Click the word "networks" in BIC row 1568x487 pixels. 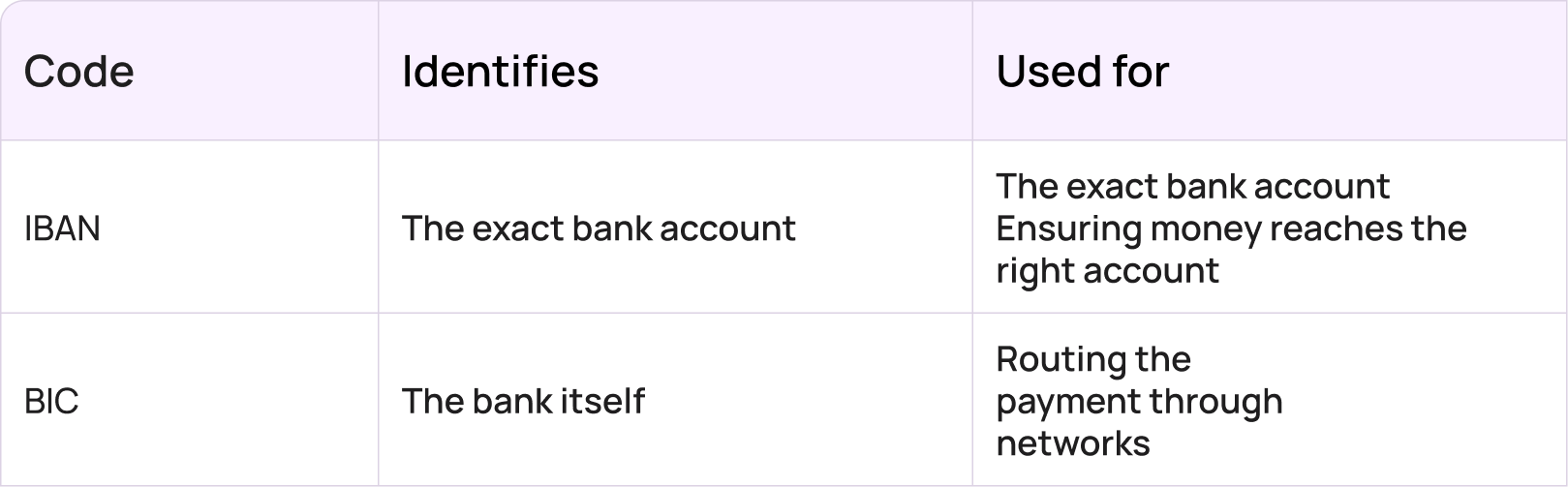1073,443
